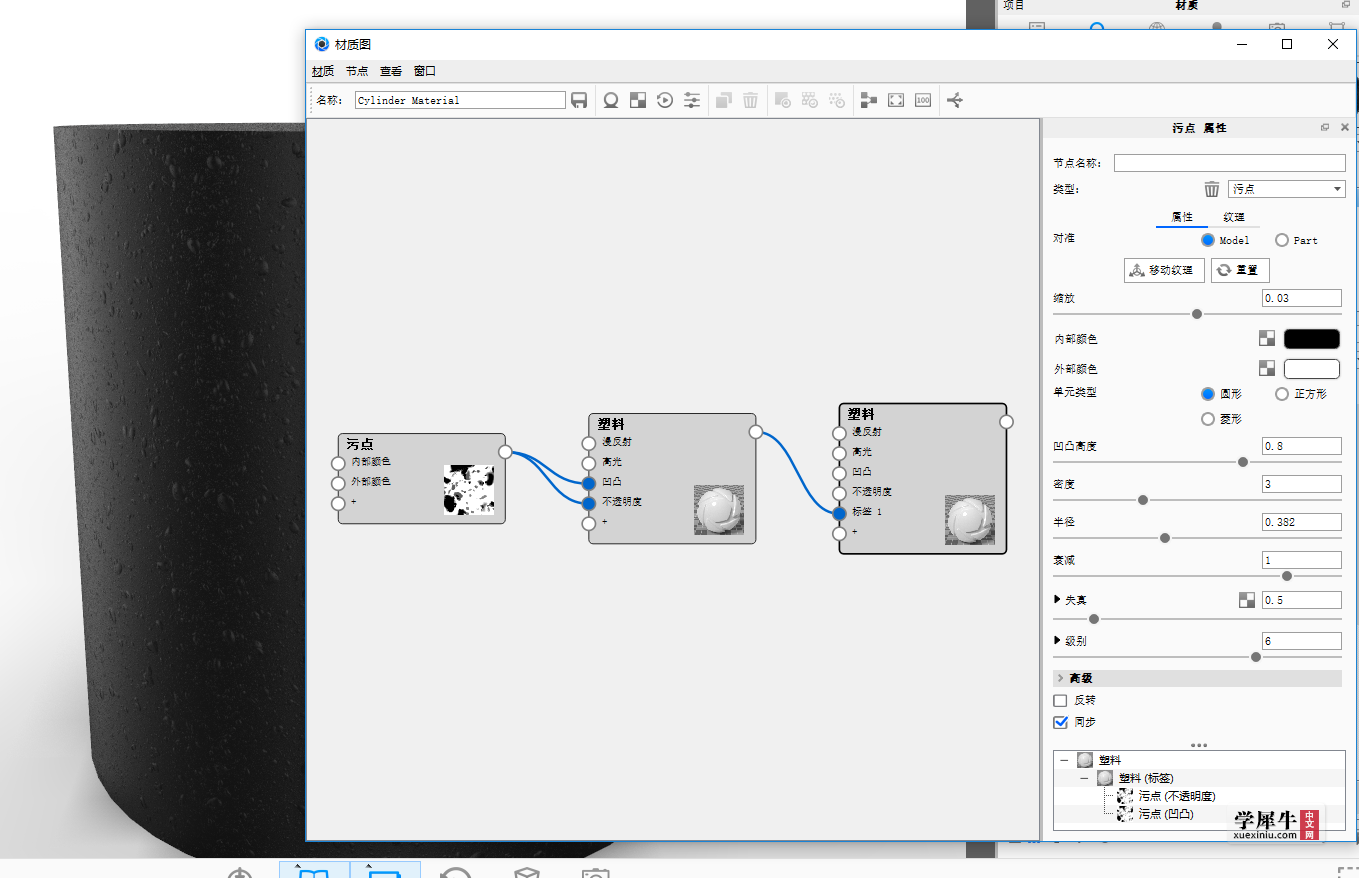Click output socket of right 塑料 node
The width and height of the screenshot is (1359, 878).
coord(1006,422)
